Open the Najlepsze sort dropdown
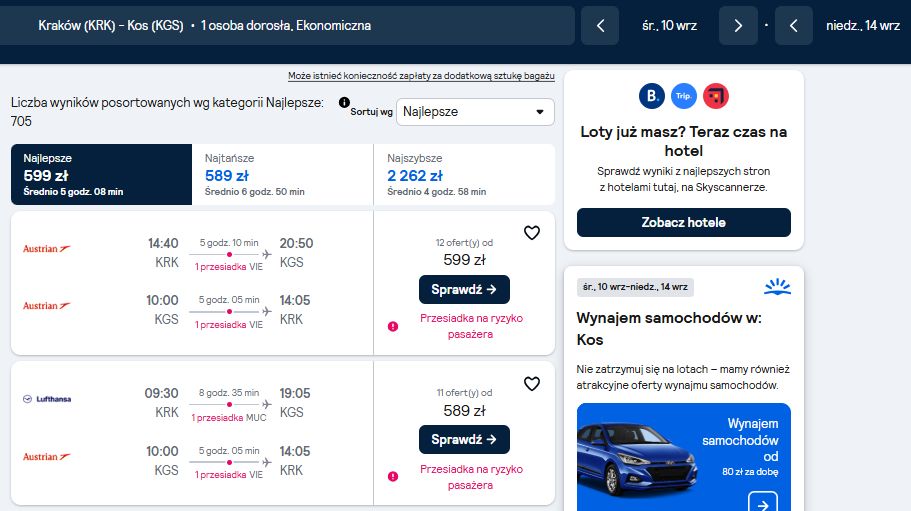Image resolution: width=911 pixels, height=511 pixels. [x=475, y=112]
